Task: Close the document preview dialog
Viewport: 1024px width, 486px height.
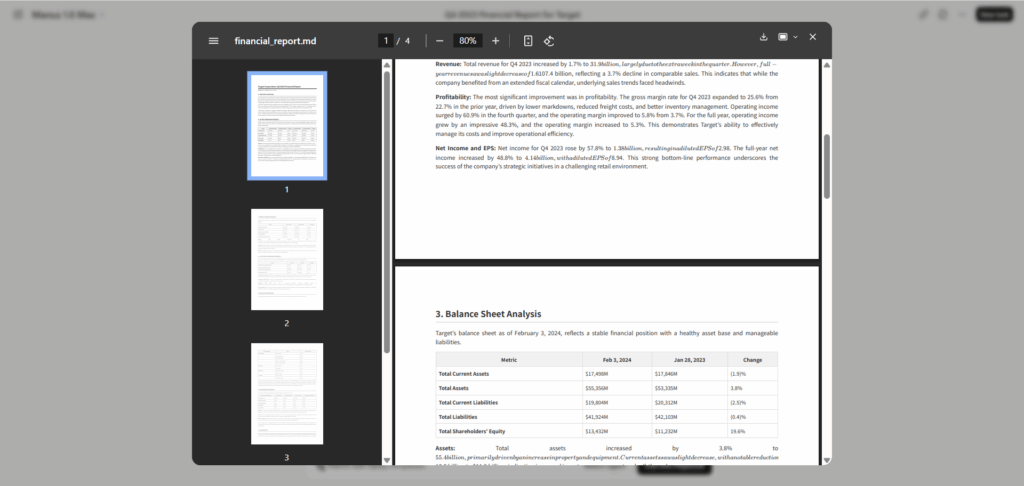Action: click(812, 37)
